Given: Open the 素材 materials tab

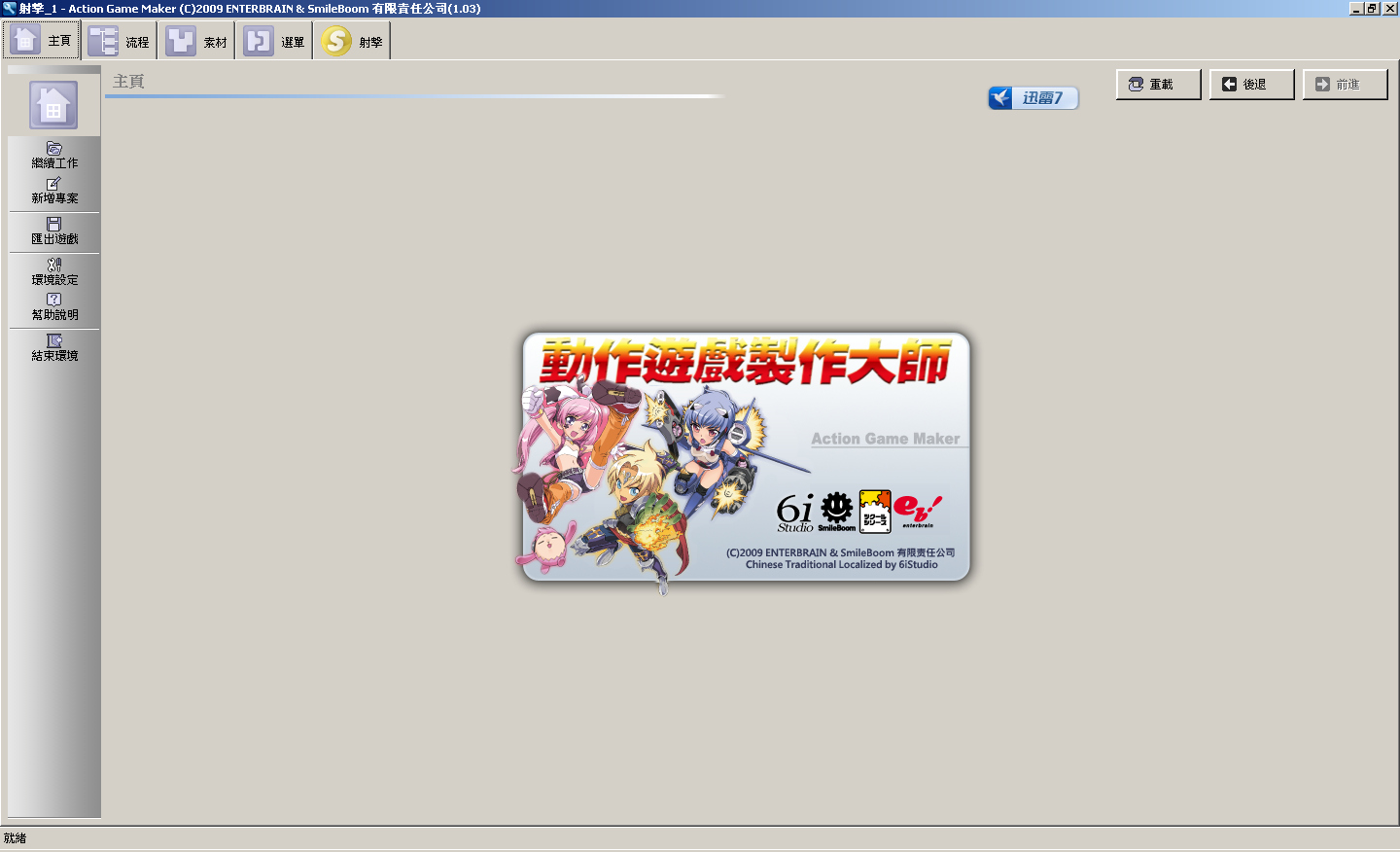Looking at the screenshot, I should [x=197, y=42].
